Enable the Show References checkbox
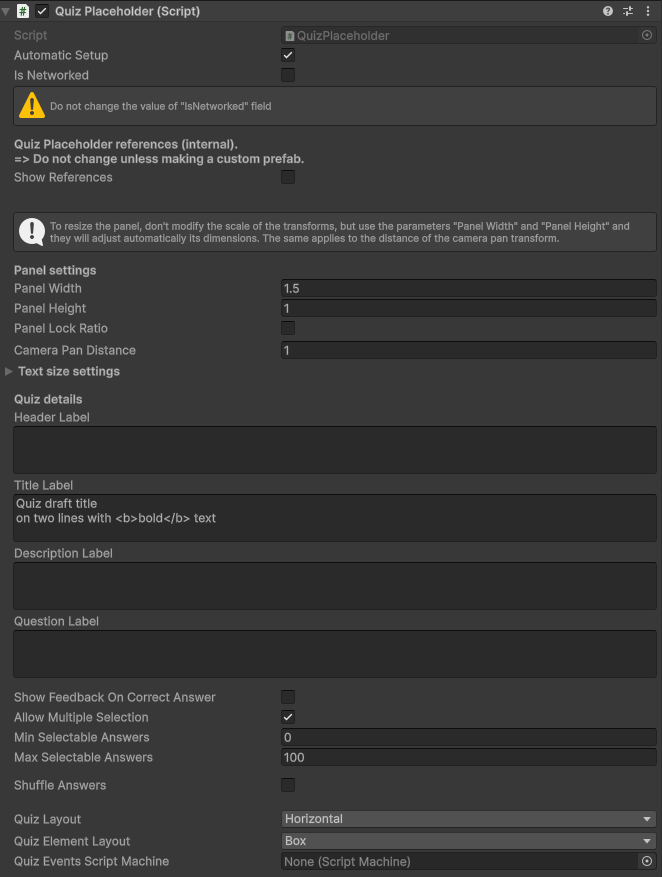 (x=287, y=177)
